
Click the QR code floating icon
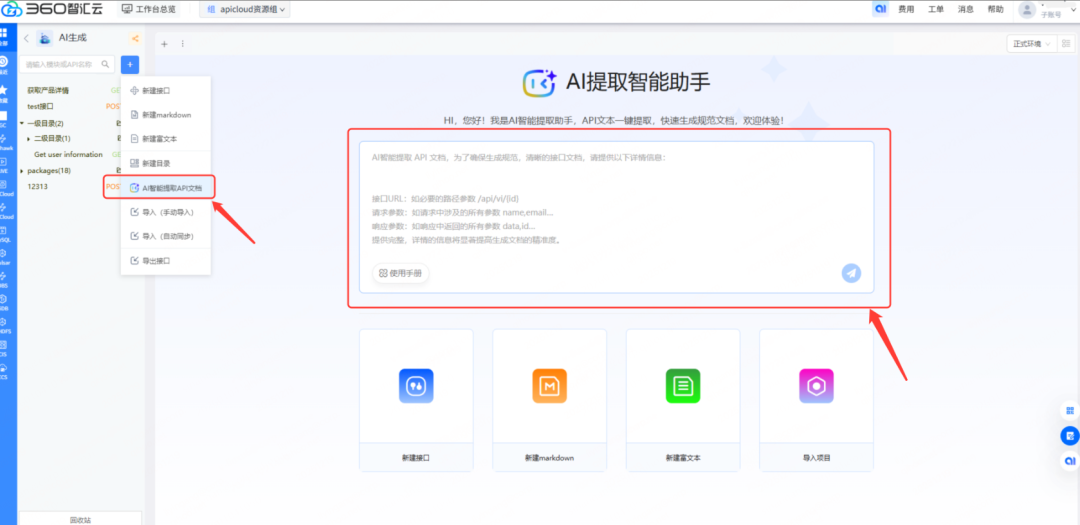click(x=1070, y=411)
